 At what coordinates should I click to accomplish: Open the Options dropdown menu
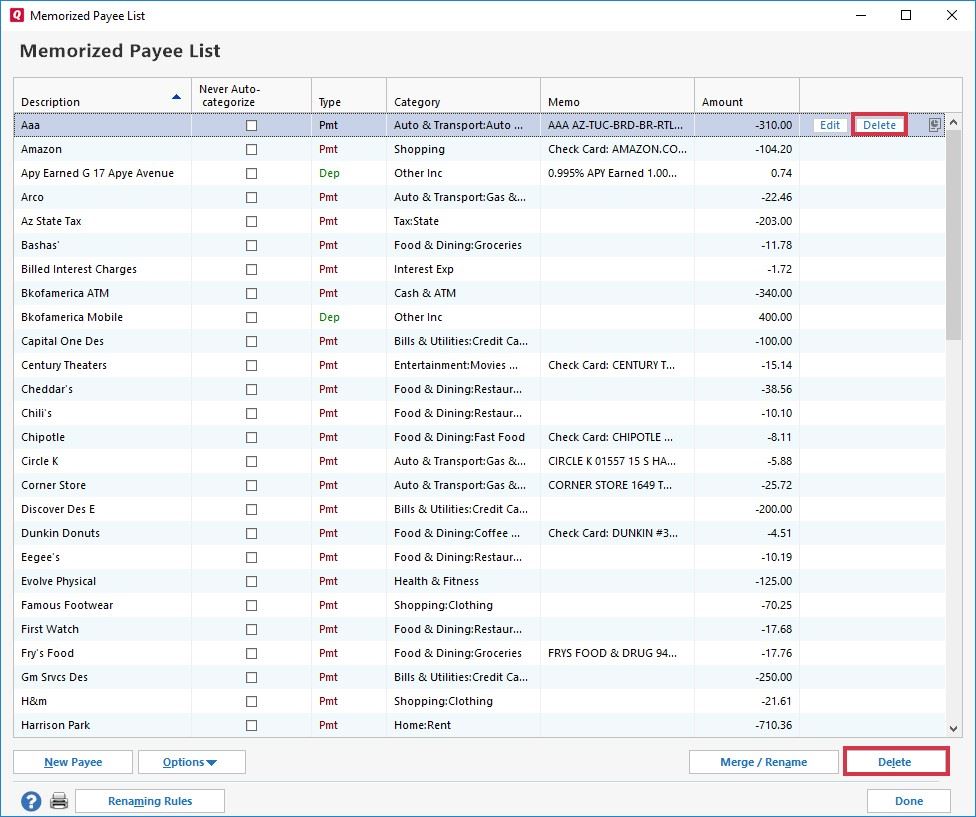click(x=191, y=762)
